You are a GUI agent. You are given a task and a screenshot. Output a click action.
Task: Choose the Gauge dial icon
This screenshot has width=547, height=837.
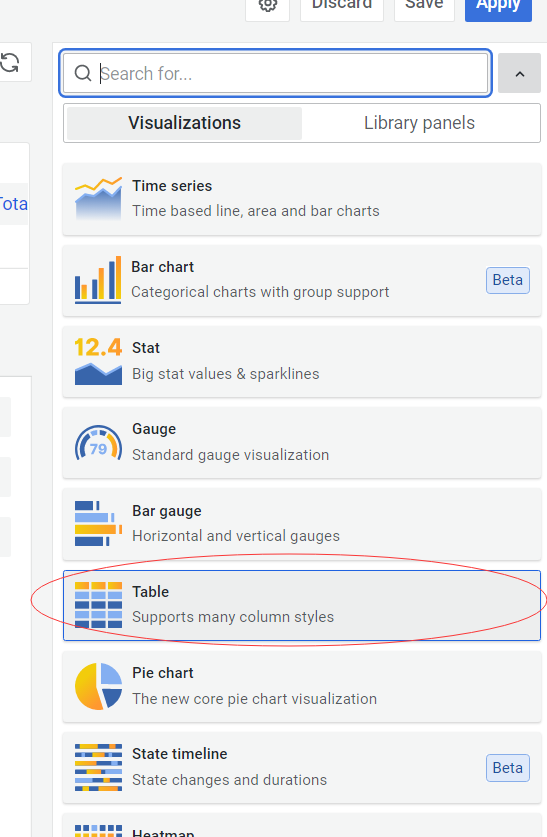(98, 442)
